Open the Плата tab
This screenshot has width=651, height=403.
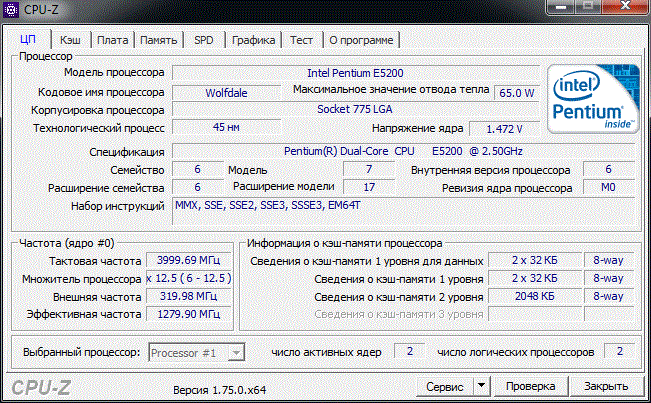click(x=113, y=40)
